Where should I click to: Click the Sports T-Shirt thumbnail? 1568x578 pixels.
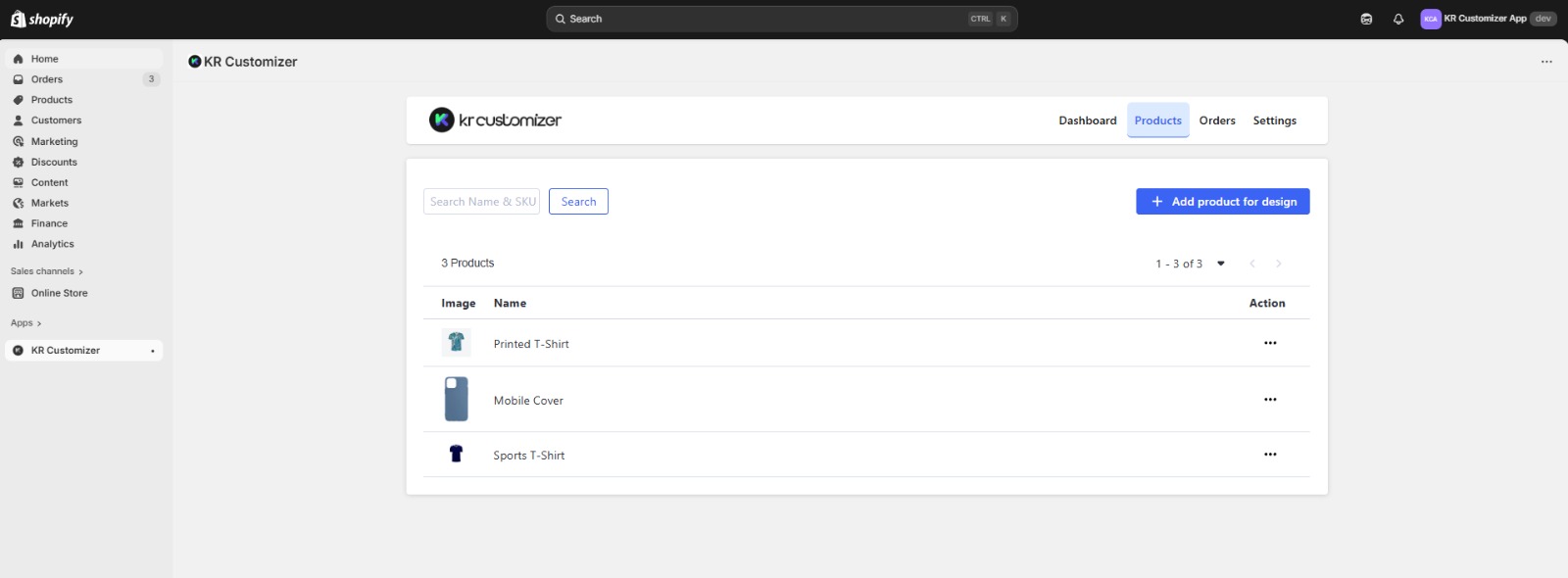click(456, 454)
